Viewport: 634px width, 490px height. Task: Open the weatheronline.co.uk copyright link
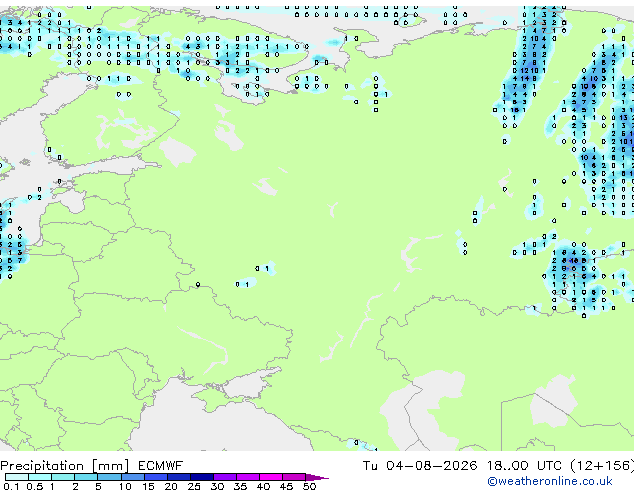[550, 481]
